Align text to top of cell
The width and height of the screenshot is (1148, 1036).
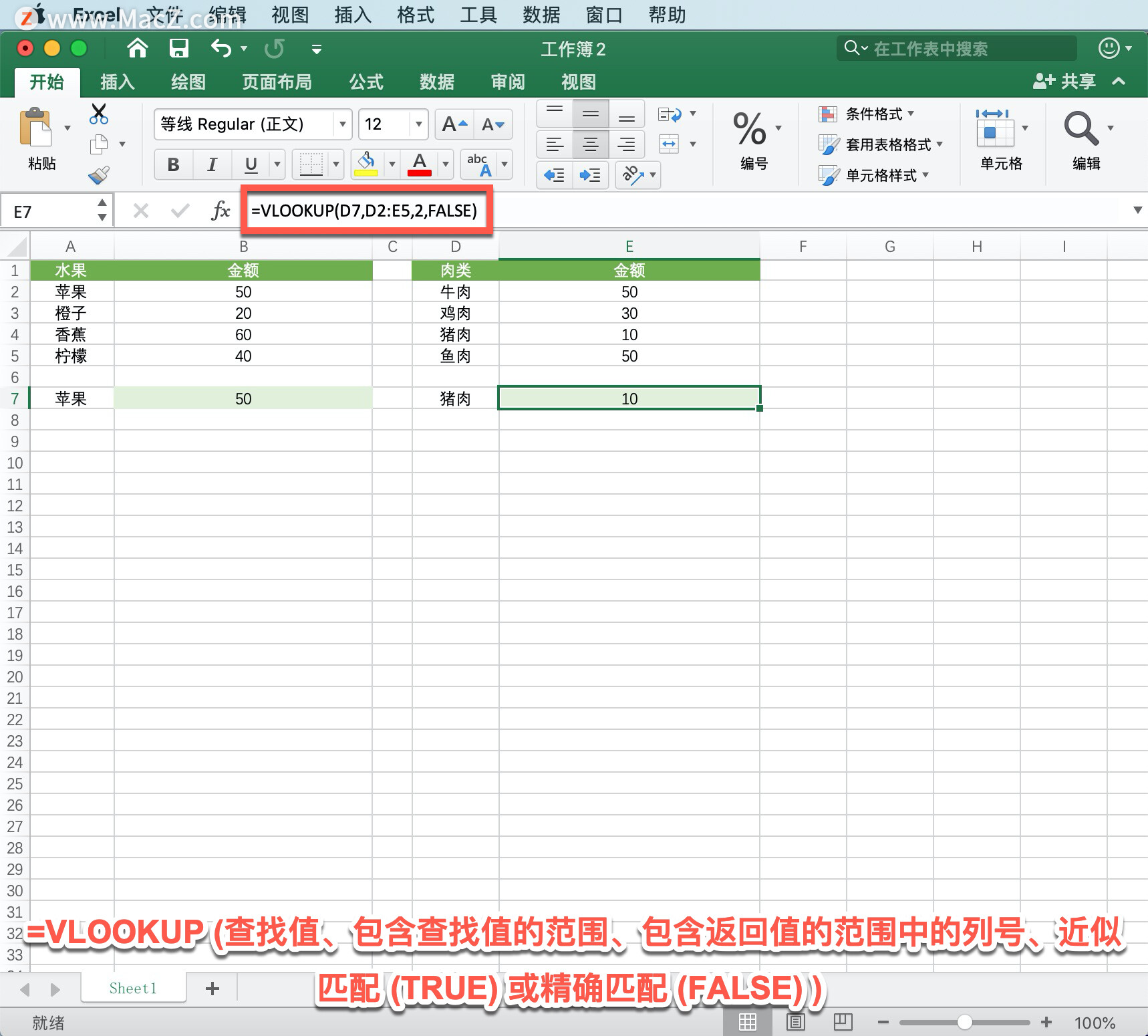(555, 114)
